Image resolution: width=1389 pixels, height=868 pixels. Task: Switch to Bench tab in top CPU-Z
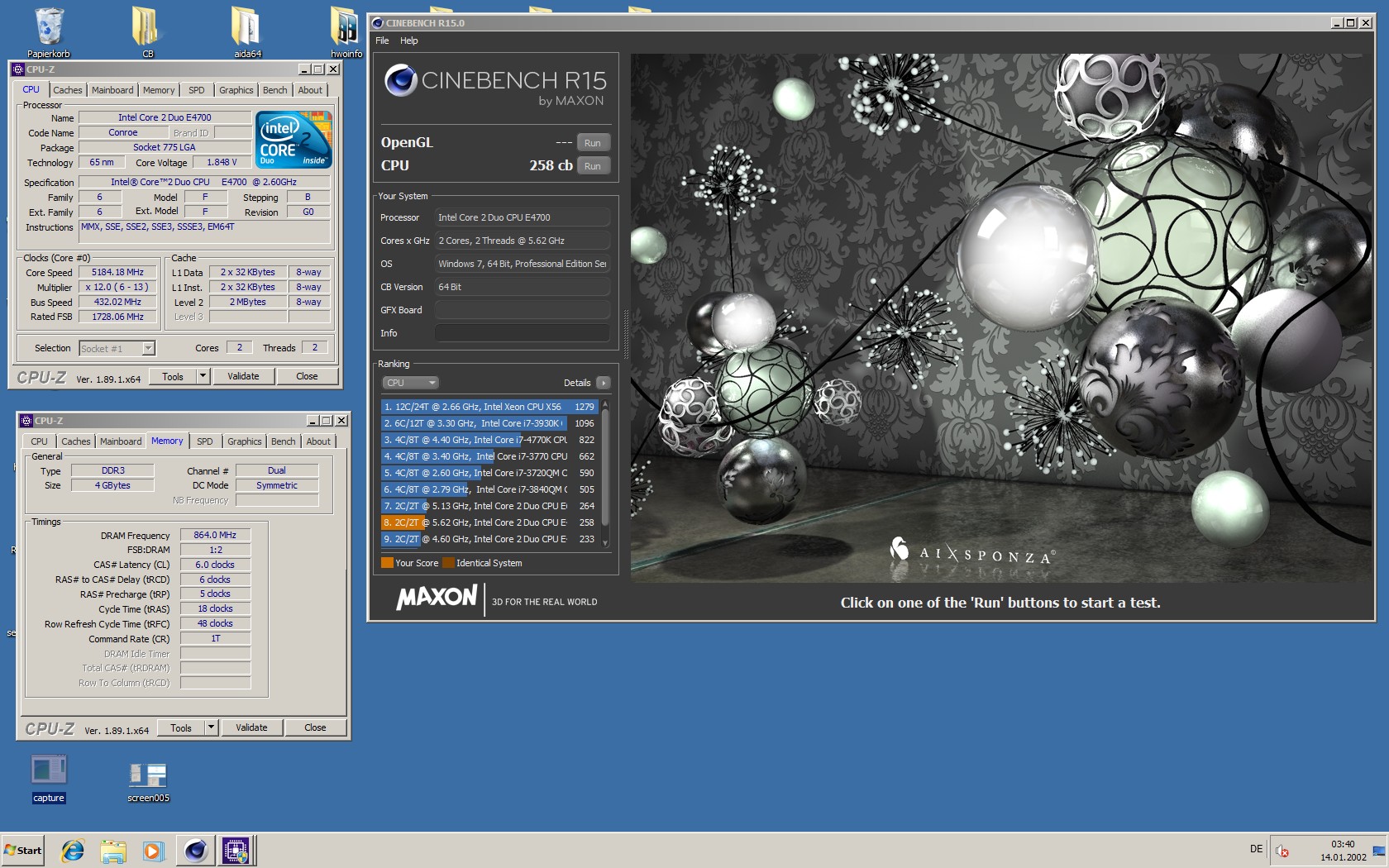275,90
